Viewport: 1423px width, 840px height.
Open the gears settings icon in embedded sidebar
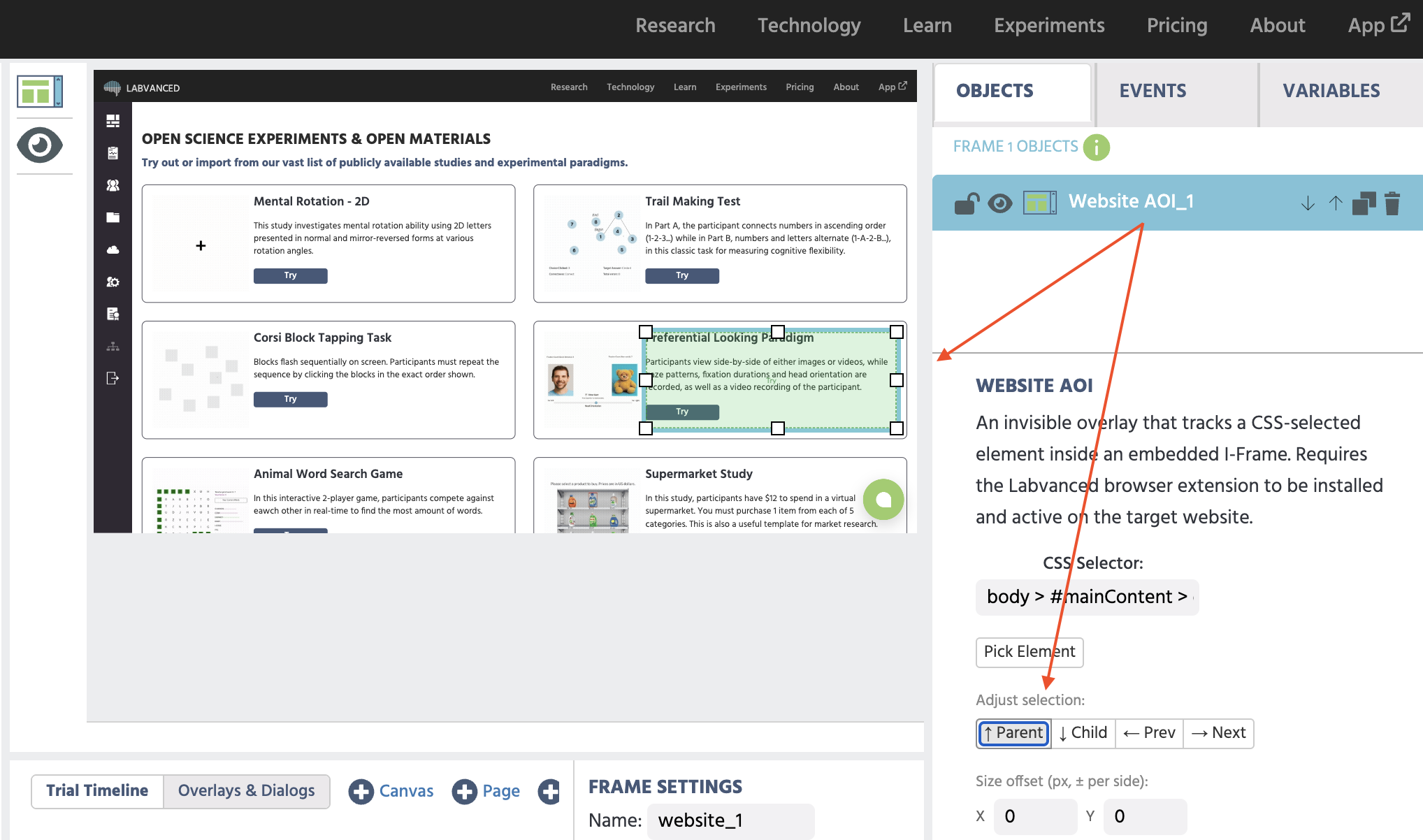click(x=113, y=282)
